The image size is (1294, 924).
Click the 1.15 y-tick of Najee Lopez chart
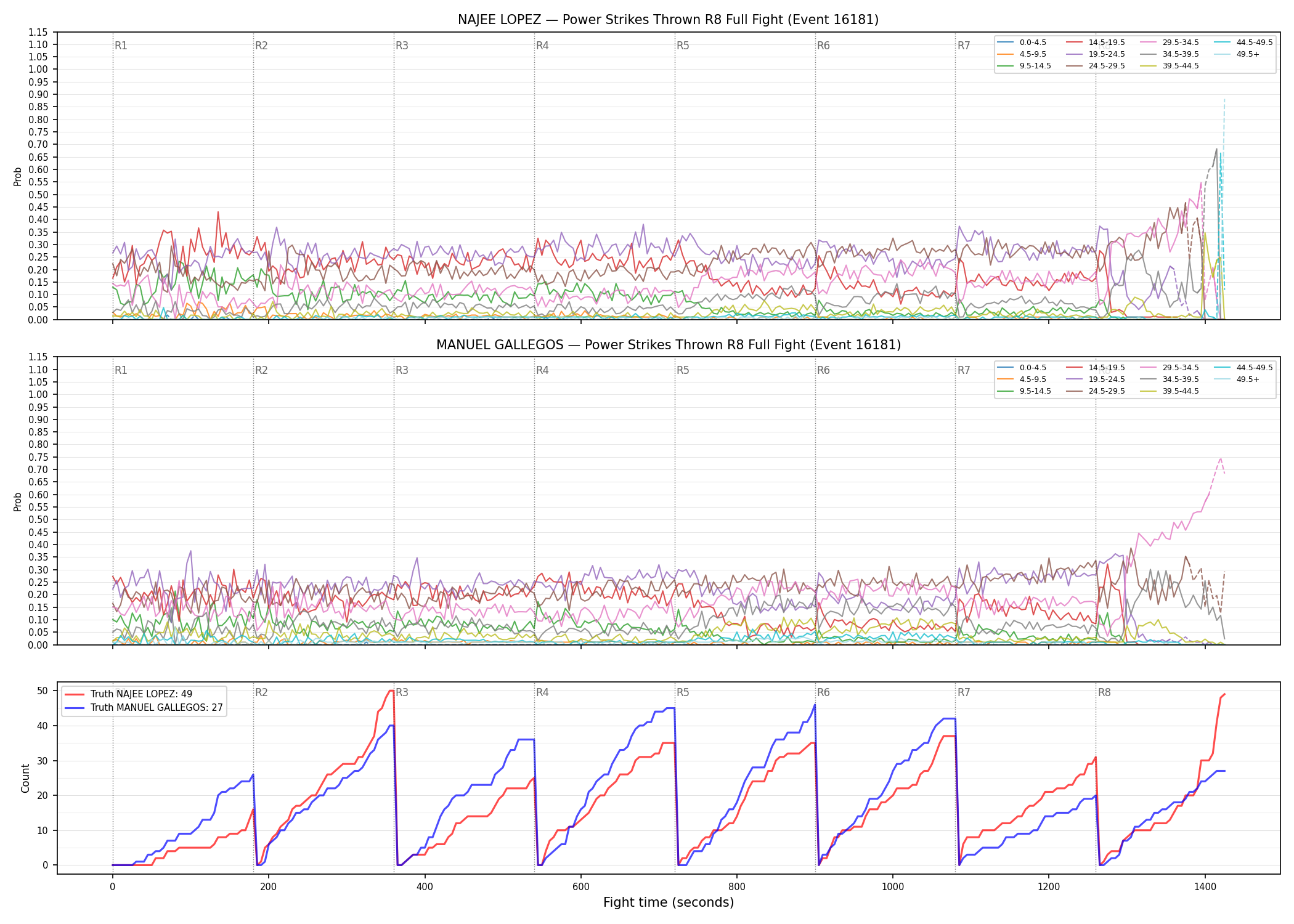click(38, 32)
